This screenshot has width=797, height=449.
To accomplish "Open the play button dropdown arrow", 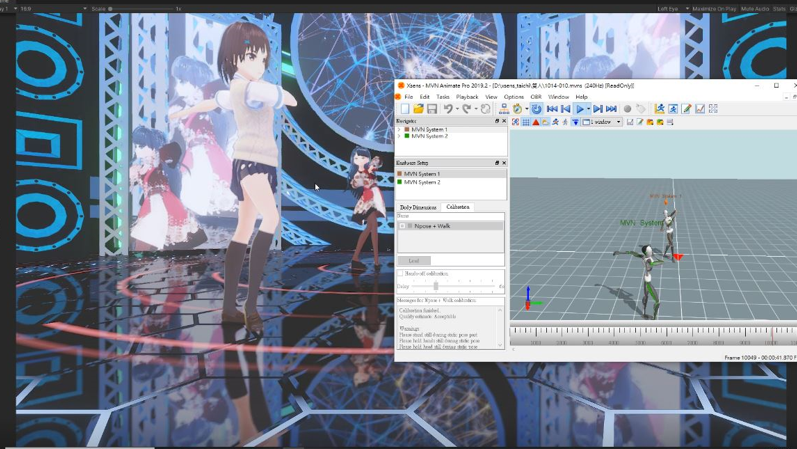I will click(588, 109).
